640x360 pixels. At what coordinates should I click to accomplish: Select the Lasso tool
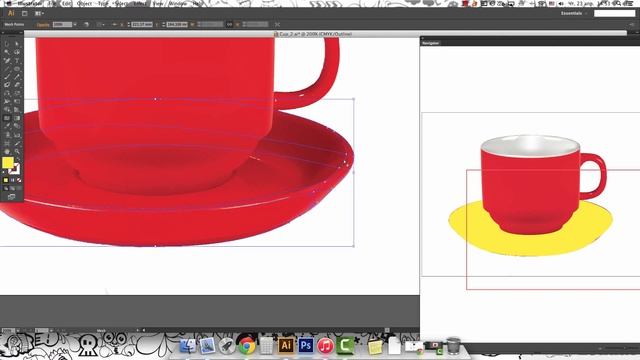pyautogui.click(x=17, y=52)
